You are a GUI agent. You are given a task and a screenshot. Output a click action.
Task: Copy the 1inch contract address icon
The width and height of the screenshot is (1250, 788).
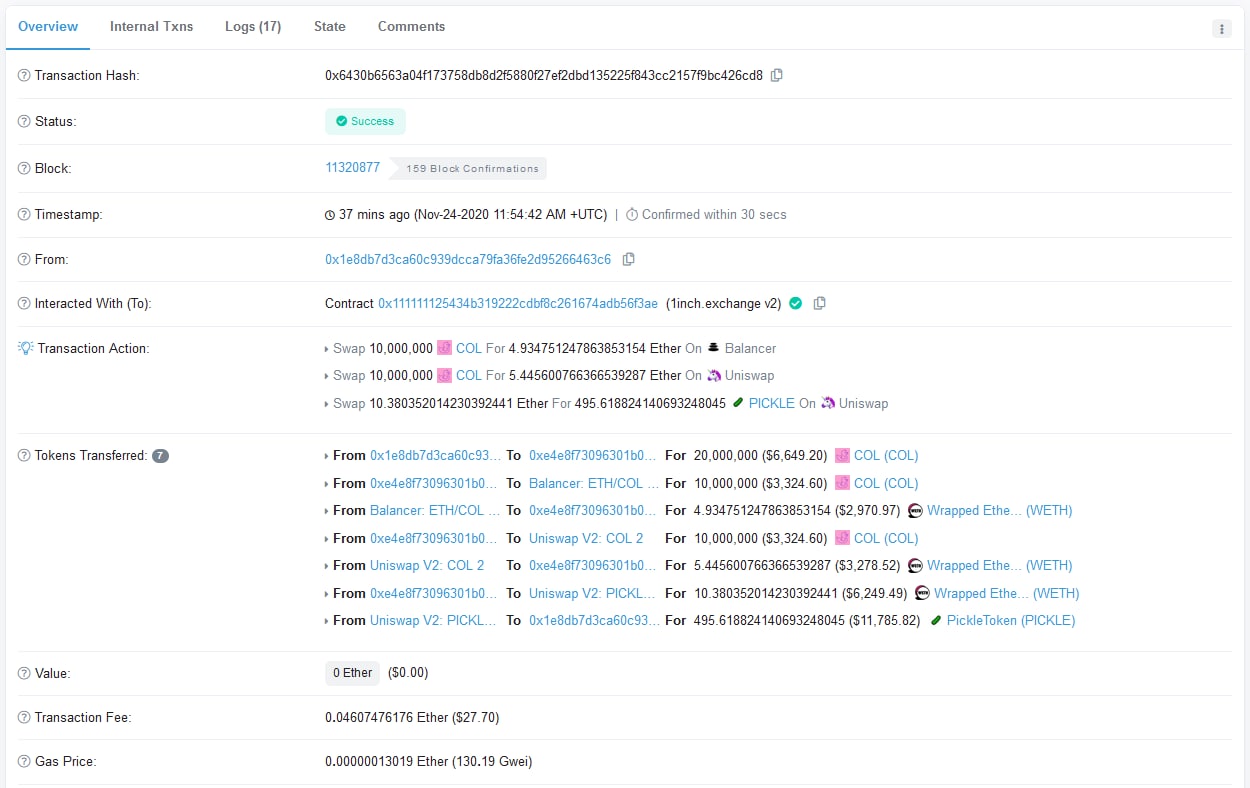[x=819, y=303]
